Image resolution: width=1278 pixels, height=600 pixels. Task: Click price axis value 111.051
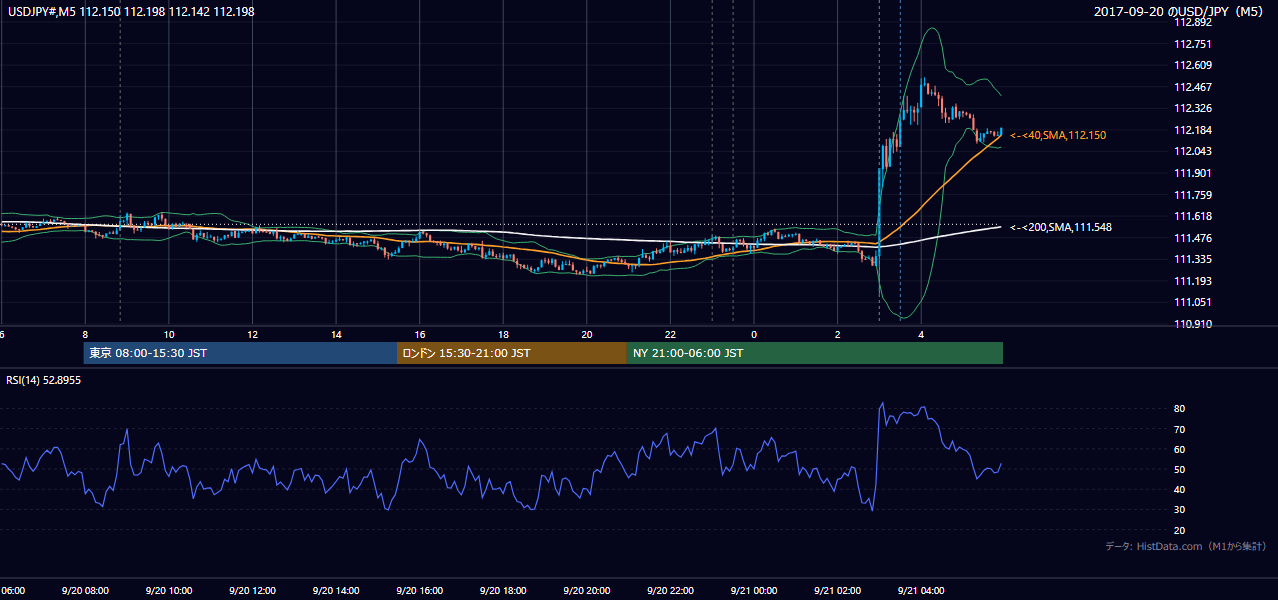click(1195, 302)
